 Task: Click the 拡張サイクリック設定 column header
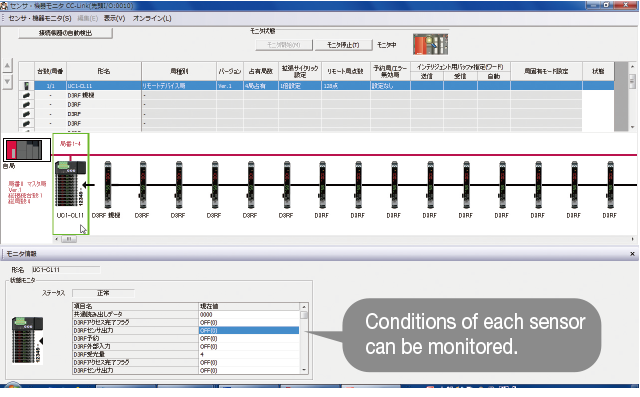(x=300, y=71)
